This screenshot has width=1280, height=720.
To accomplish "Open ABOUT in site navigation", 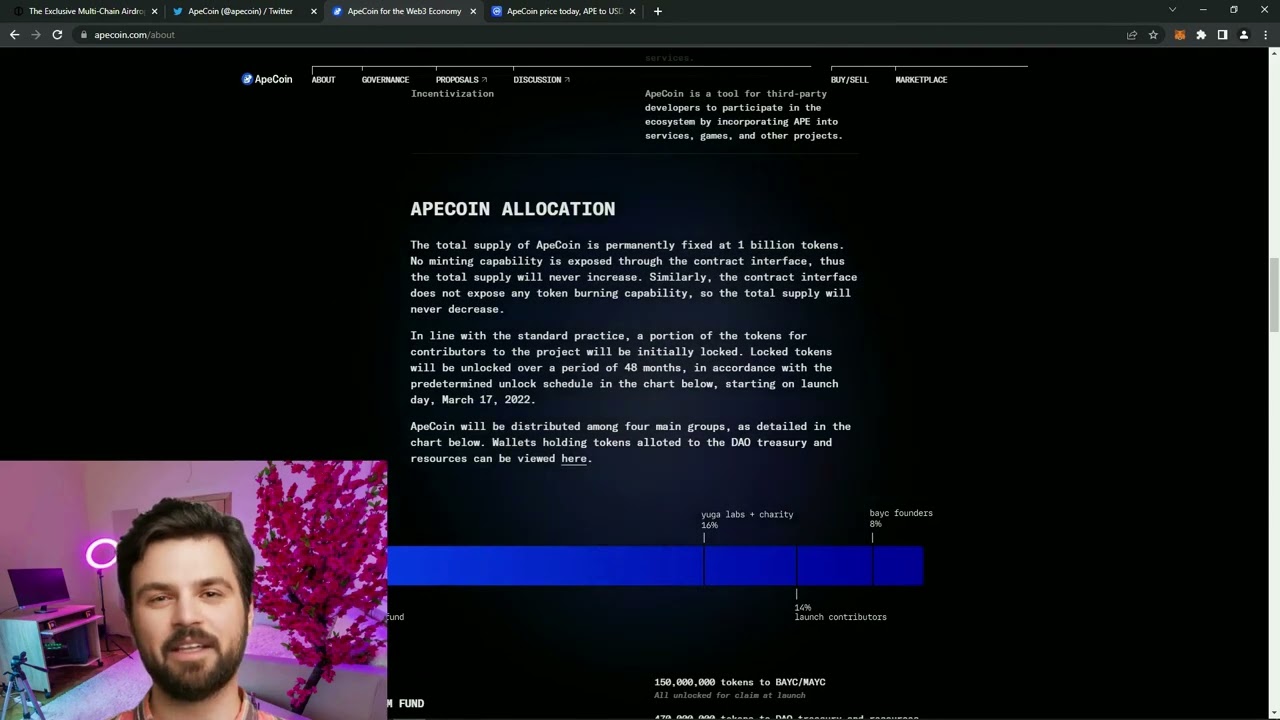I will coord(323,80).
